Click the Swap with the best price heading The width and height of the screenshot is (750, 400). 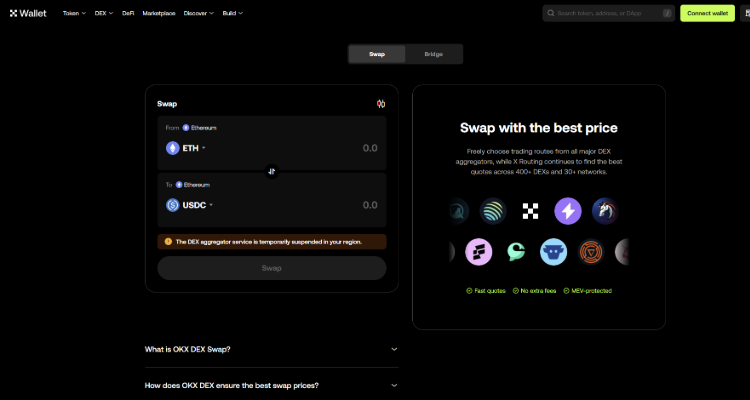pos(539,128)
